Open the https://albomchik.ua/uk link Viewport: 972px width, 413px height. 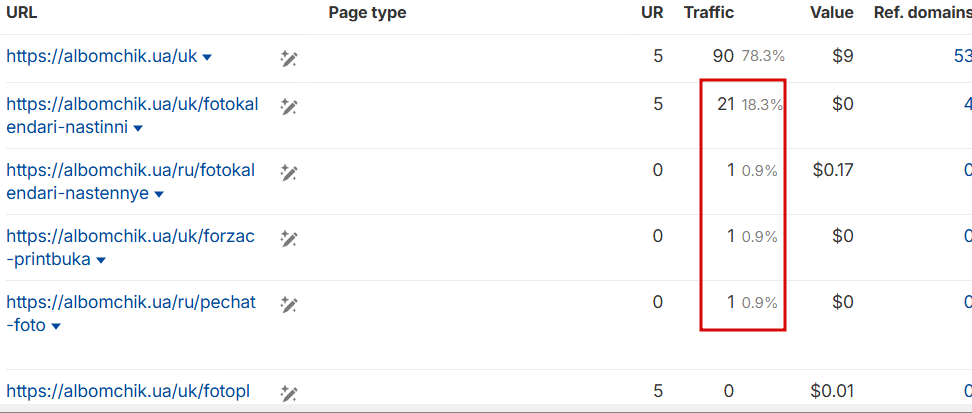(101, 57)
